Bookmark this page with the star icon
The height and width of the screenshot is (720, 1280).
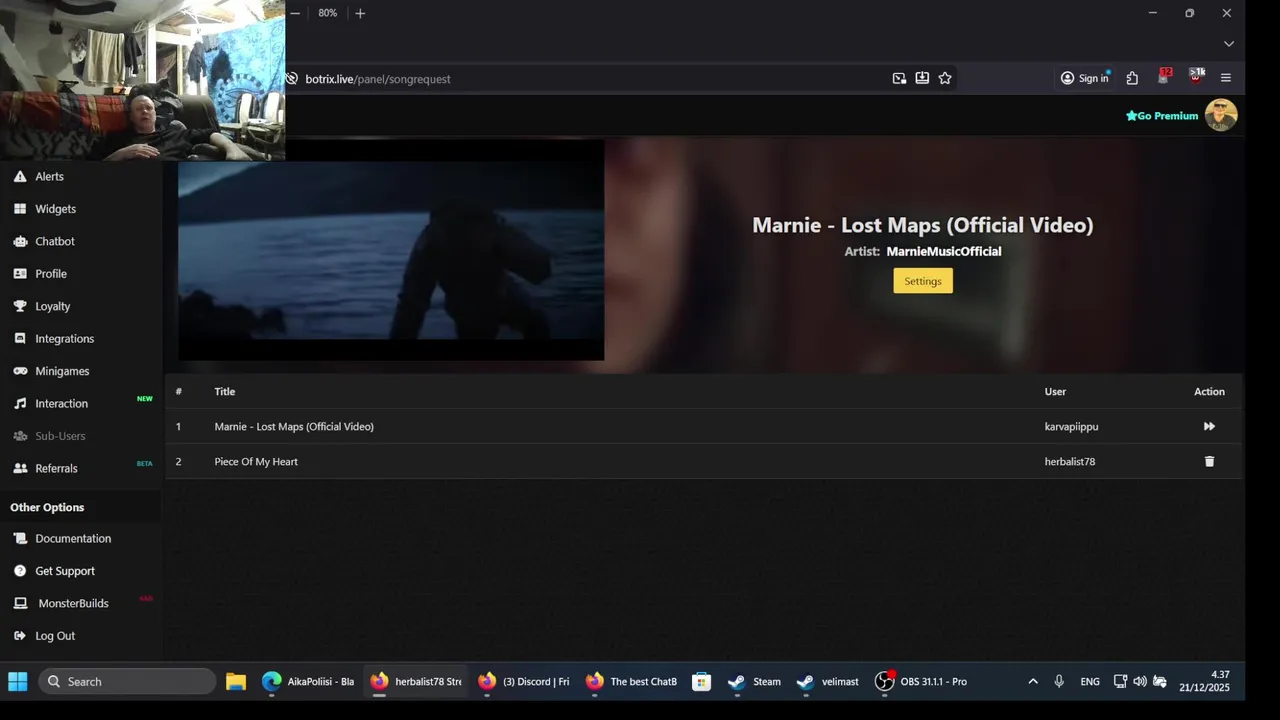pyautogui.click(x=945, y=79)
